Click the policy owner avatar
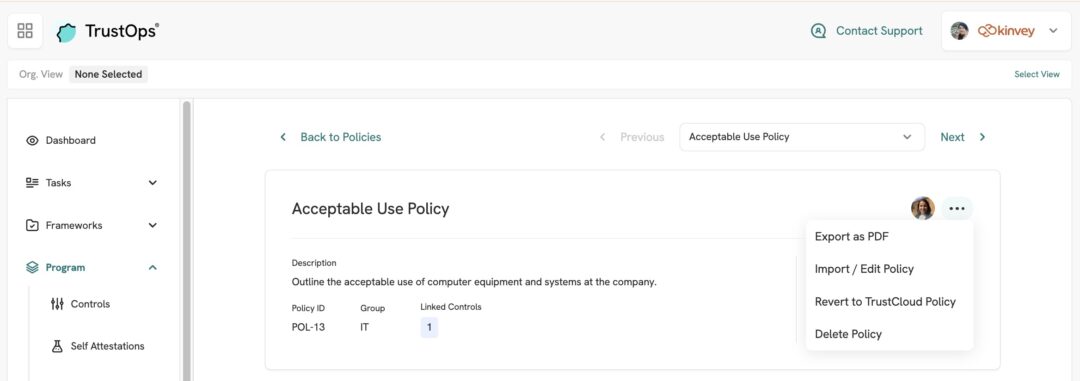 click(x=923, y=208)
